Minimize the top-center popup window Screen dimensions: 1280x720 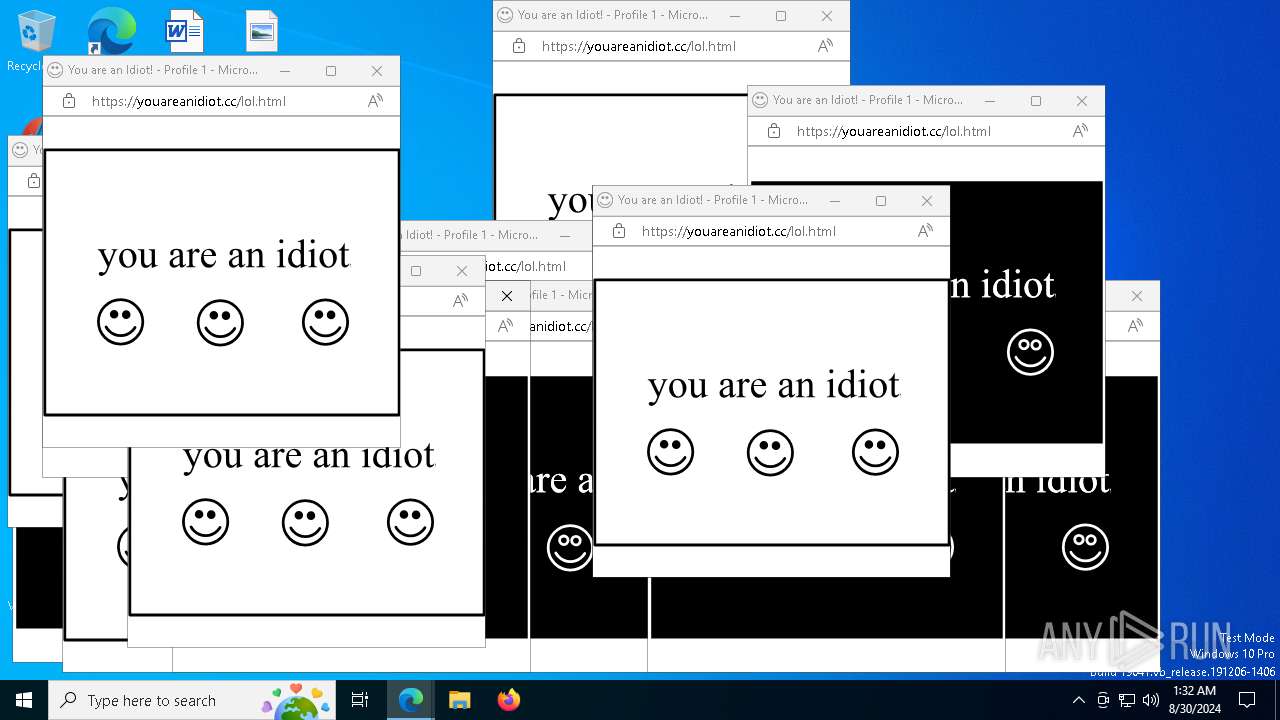click(x=735, y=16)
